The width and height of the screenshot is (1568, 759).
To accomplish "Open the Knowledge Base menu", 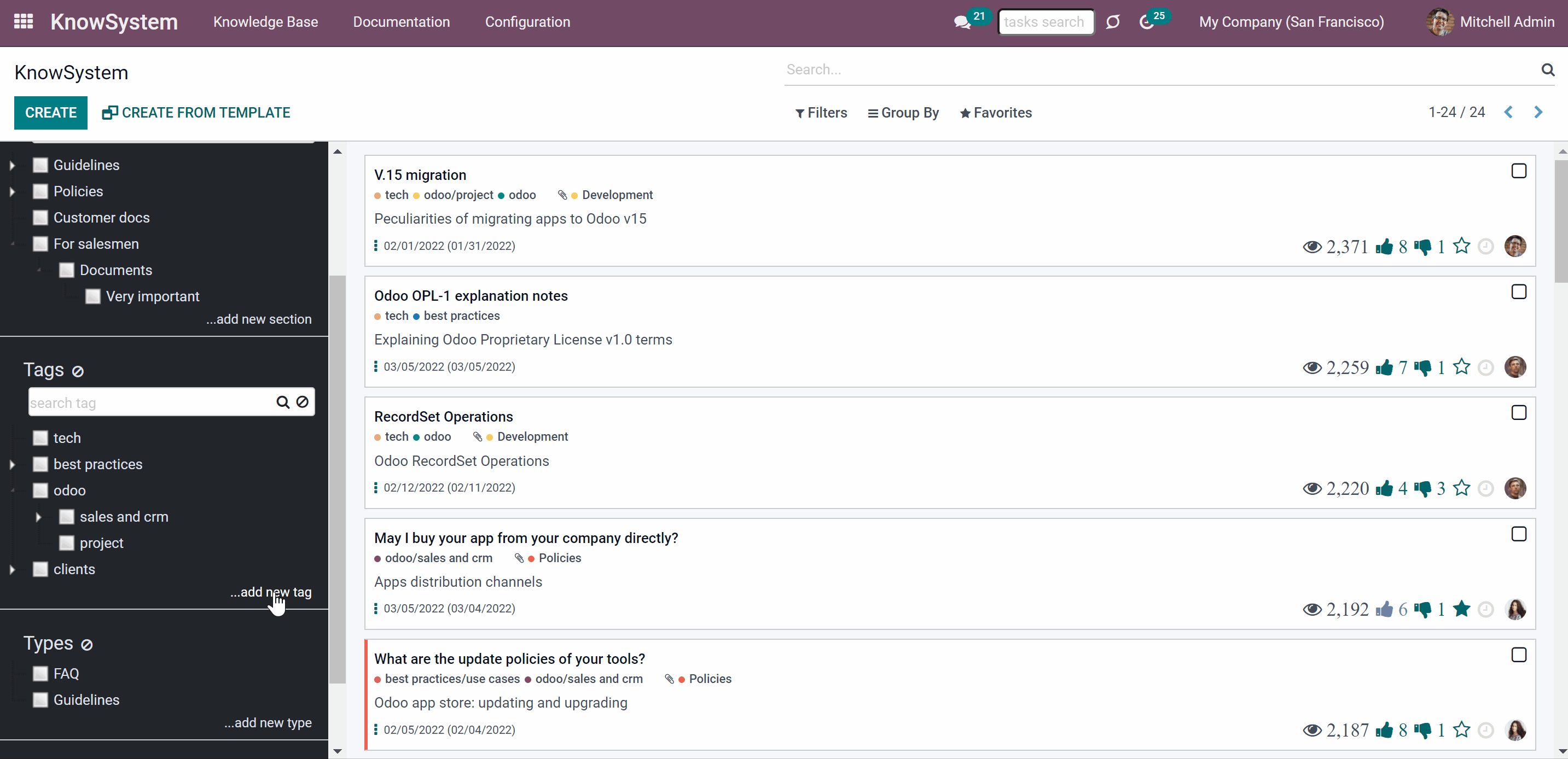I will pyautogui.click(x=265, y=22).
